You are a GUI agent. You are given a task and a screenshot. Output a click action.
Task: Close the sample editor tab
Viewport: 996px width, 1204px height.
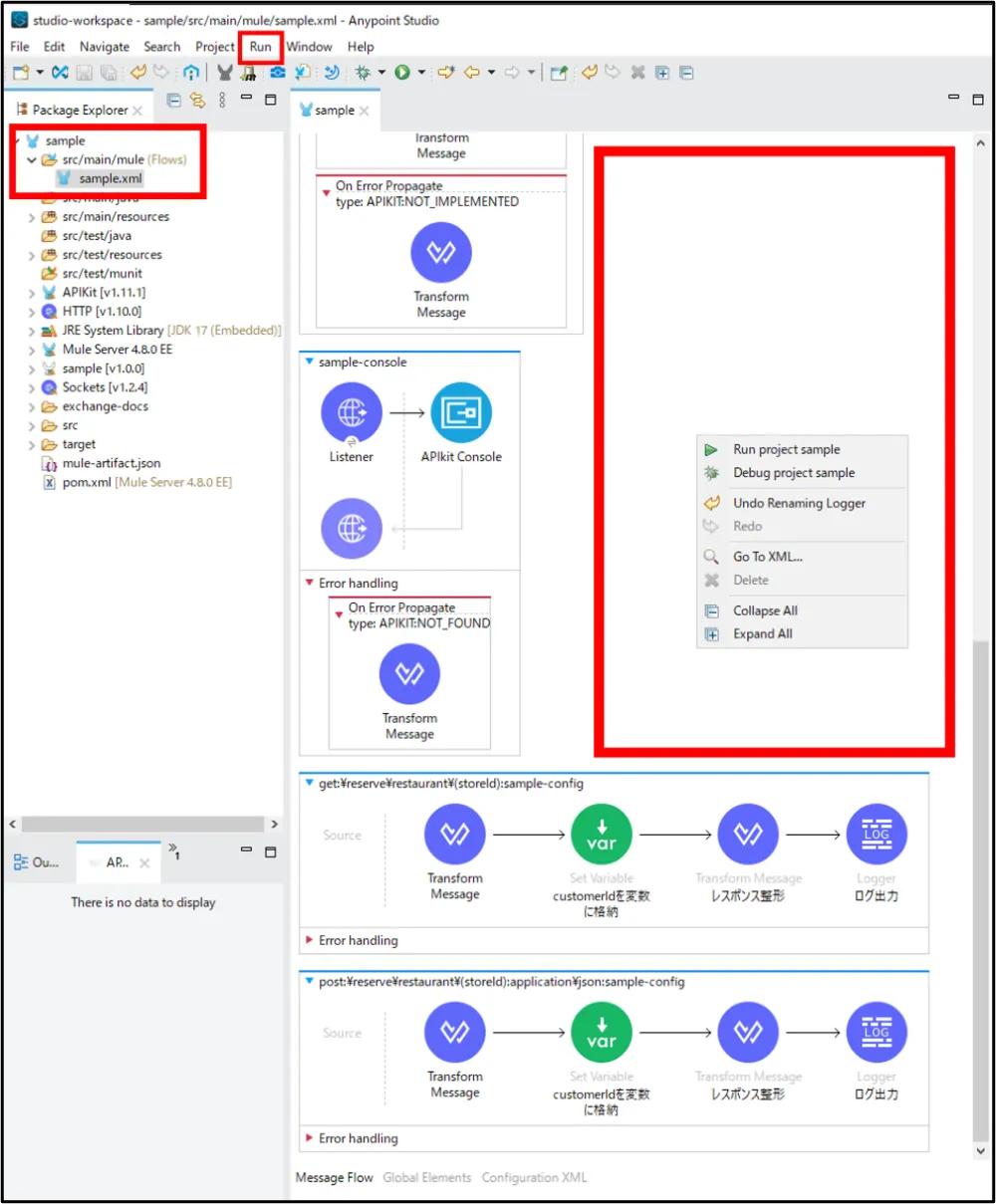365,111
